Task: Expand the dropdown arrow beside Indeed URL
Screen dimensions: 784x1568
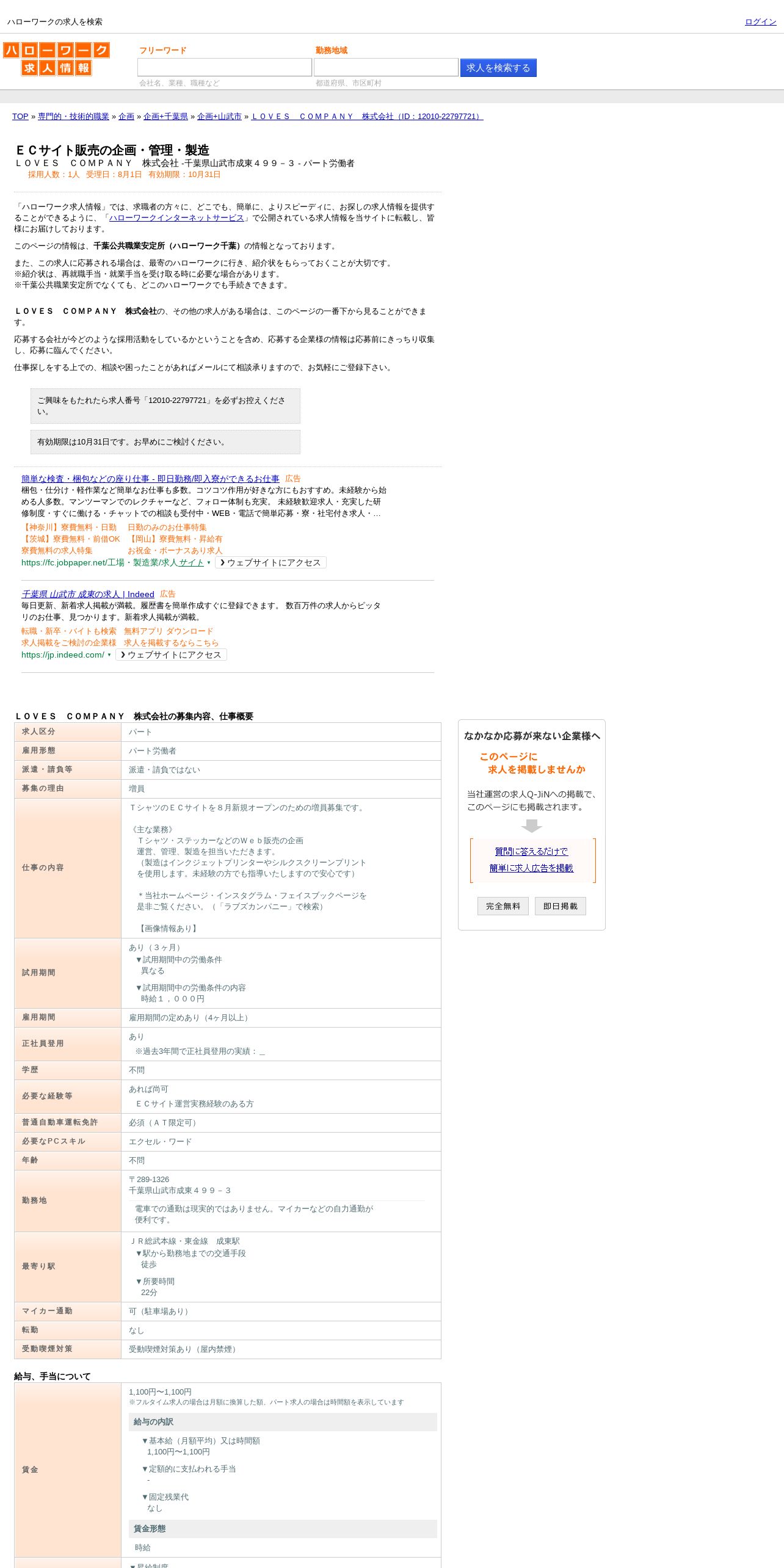Action: [x=109, y=655]
